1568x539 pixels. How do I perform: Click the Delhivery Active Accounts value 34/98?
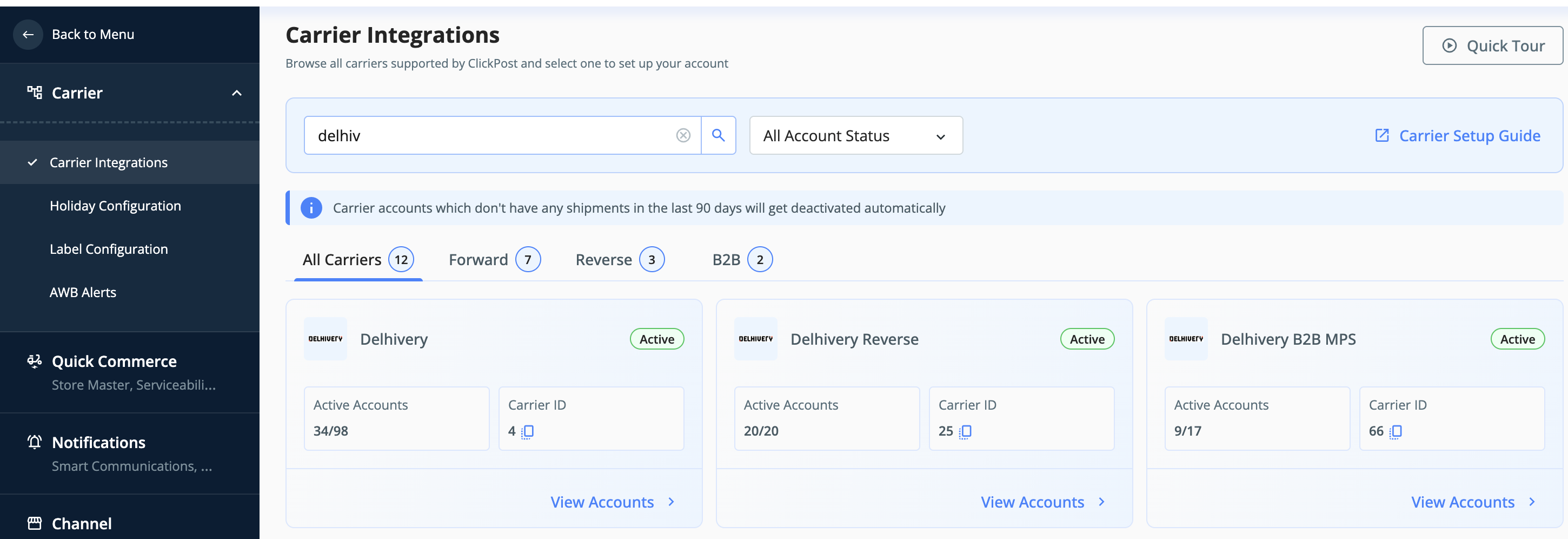(330, 431)
